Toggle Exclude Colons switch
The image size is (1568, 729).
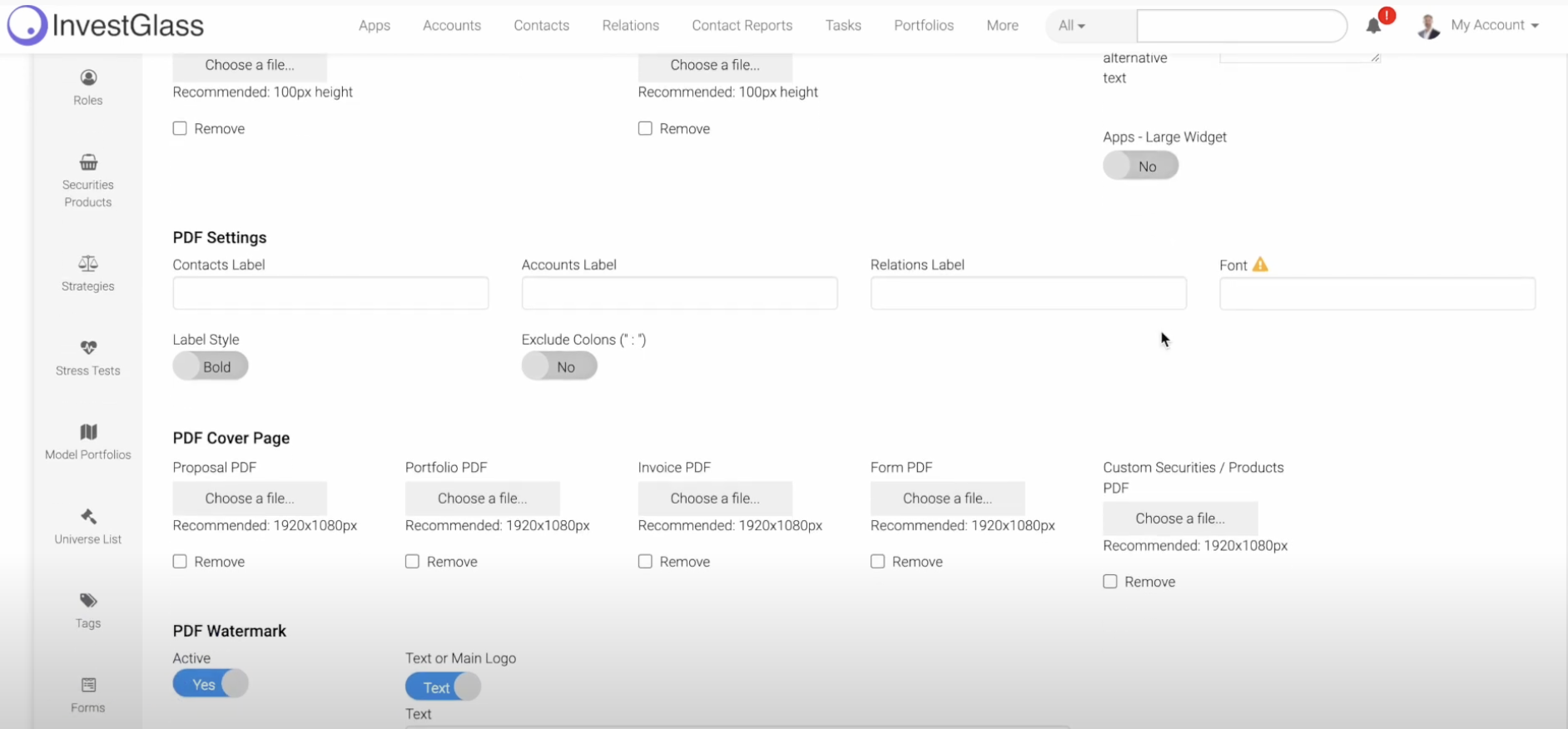coord(559,367)
